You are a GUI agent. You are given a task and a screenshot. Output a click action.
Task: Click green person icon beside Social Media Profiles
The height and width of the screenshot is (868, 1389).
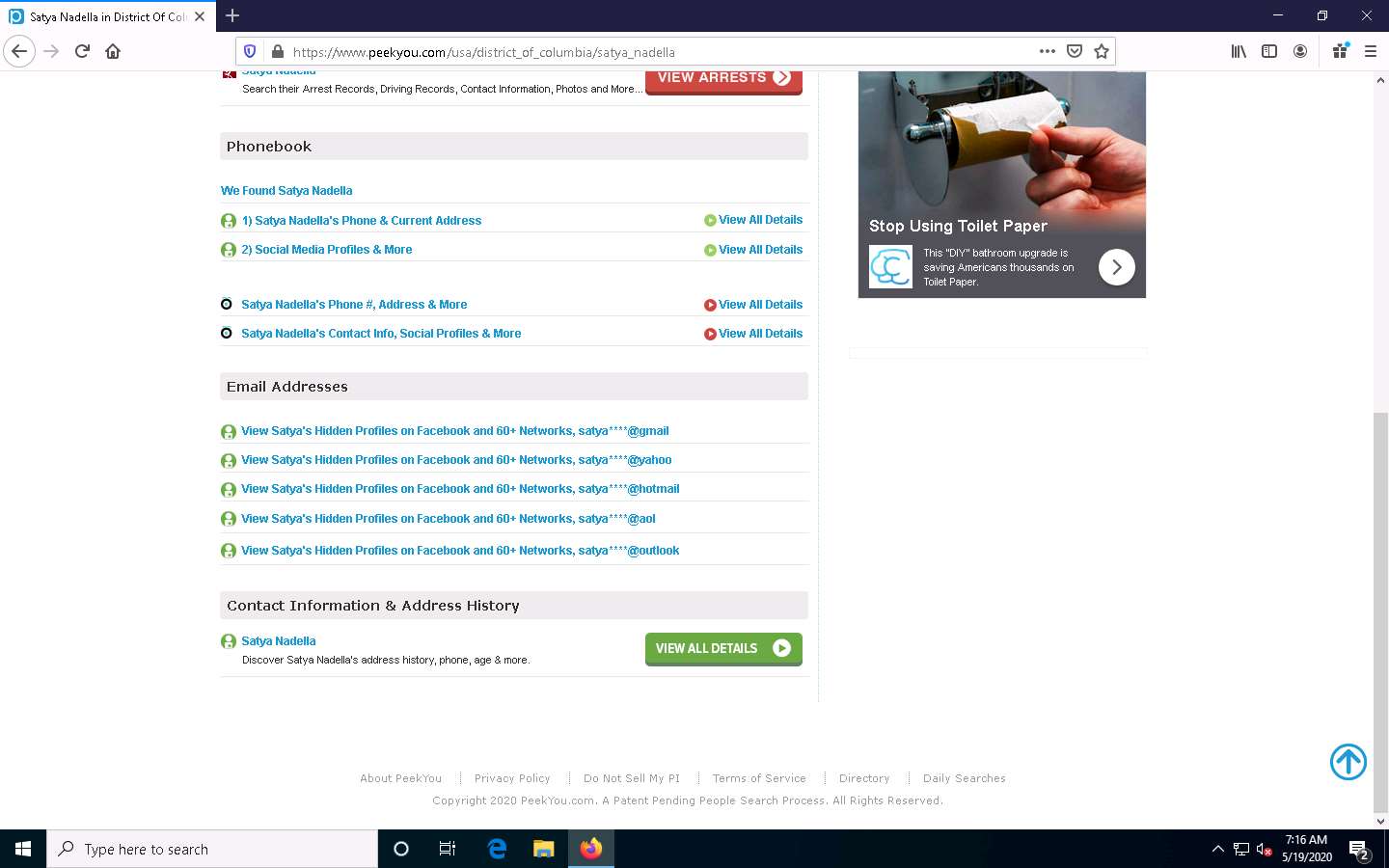[229, 250]
